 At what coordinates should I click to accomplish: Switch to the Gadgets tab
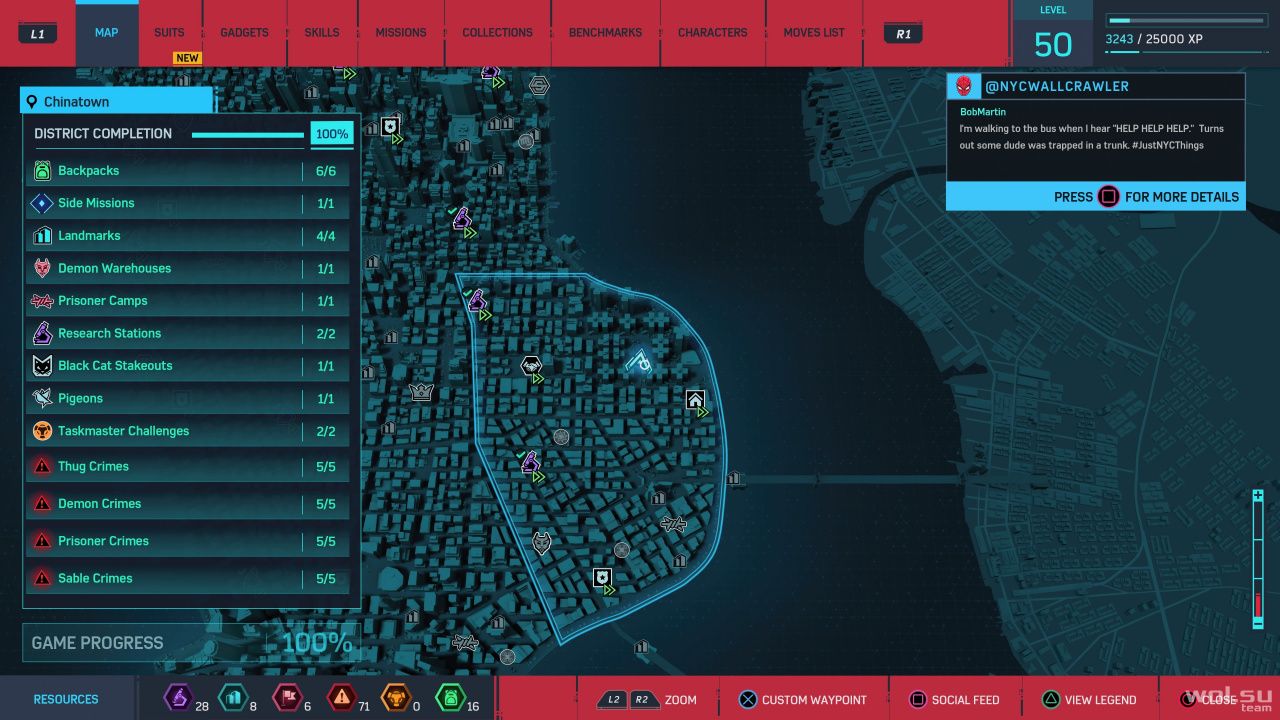pos(245,33)
